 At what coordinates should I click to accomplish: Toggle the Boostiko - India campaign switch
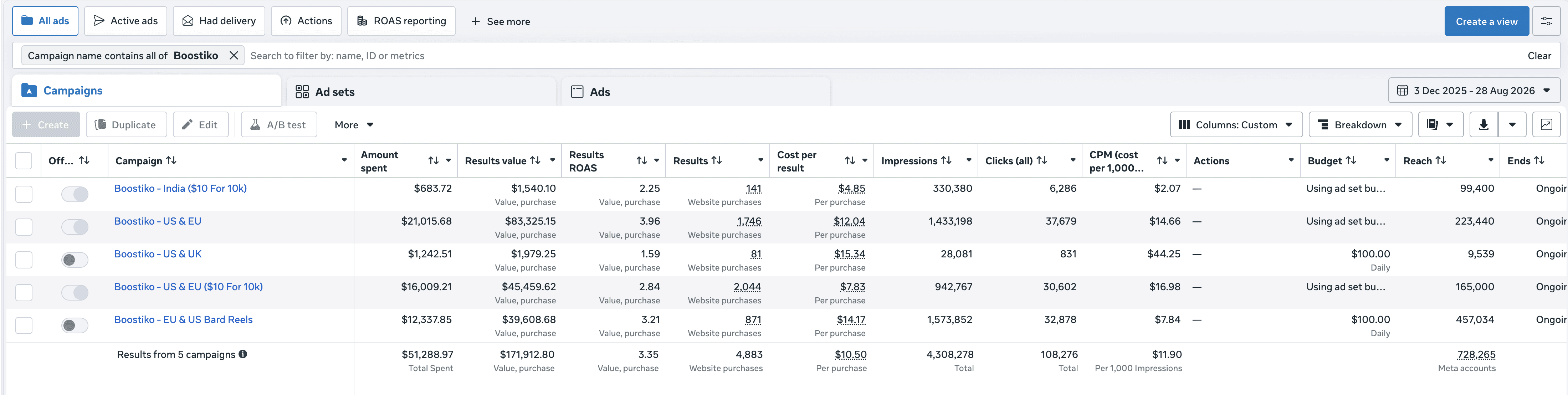[75, 194]
